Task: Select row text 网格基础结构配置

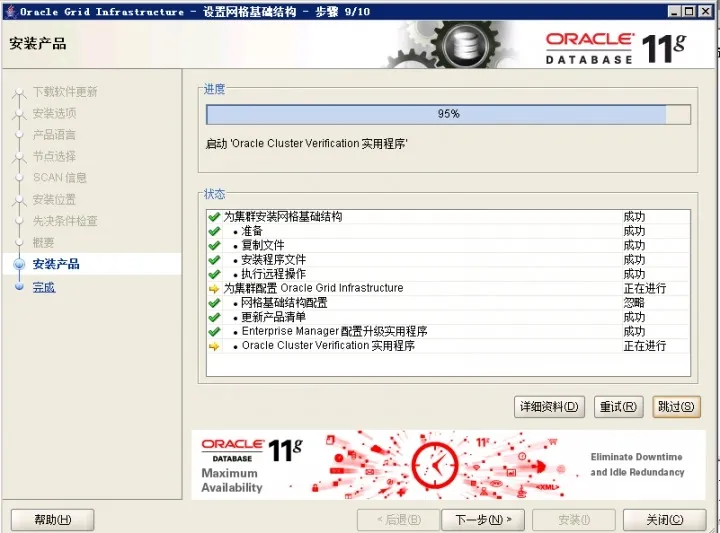Action: [284, 303]
